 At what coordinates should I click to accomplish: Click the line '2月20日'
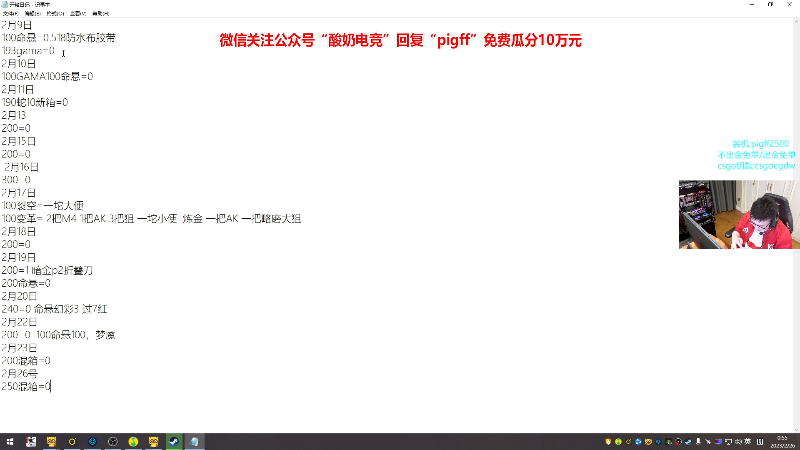19,296
